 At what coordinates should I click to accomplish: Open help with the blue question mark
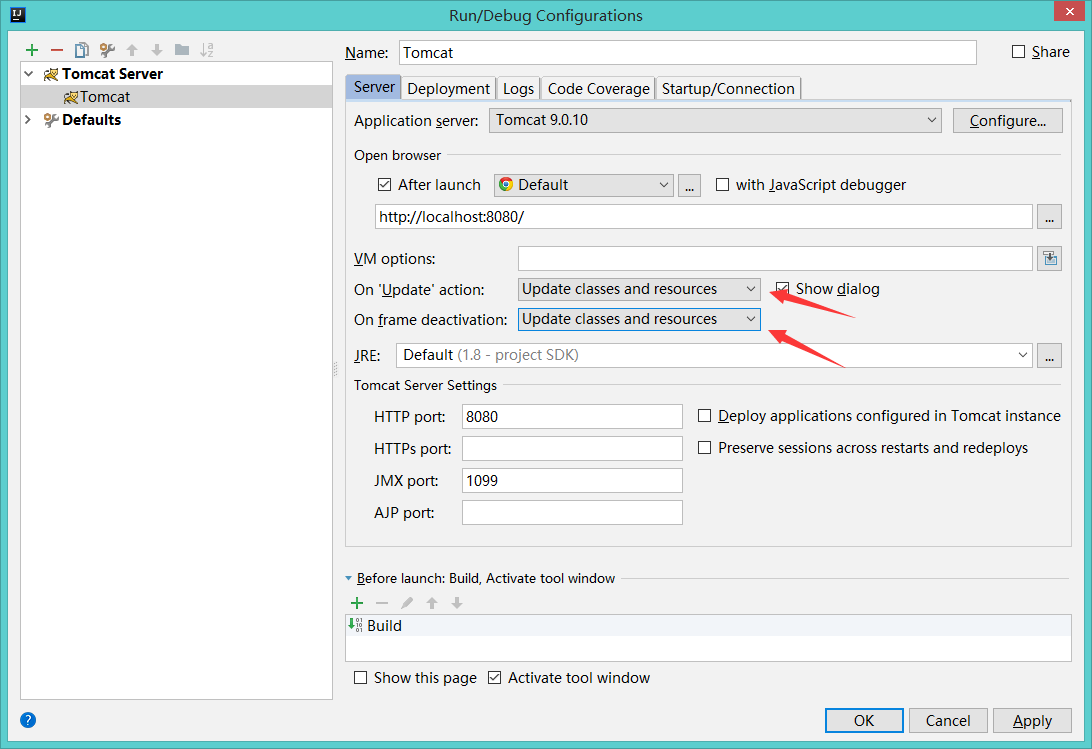coord(28,720)
